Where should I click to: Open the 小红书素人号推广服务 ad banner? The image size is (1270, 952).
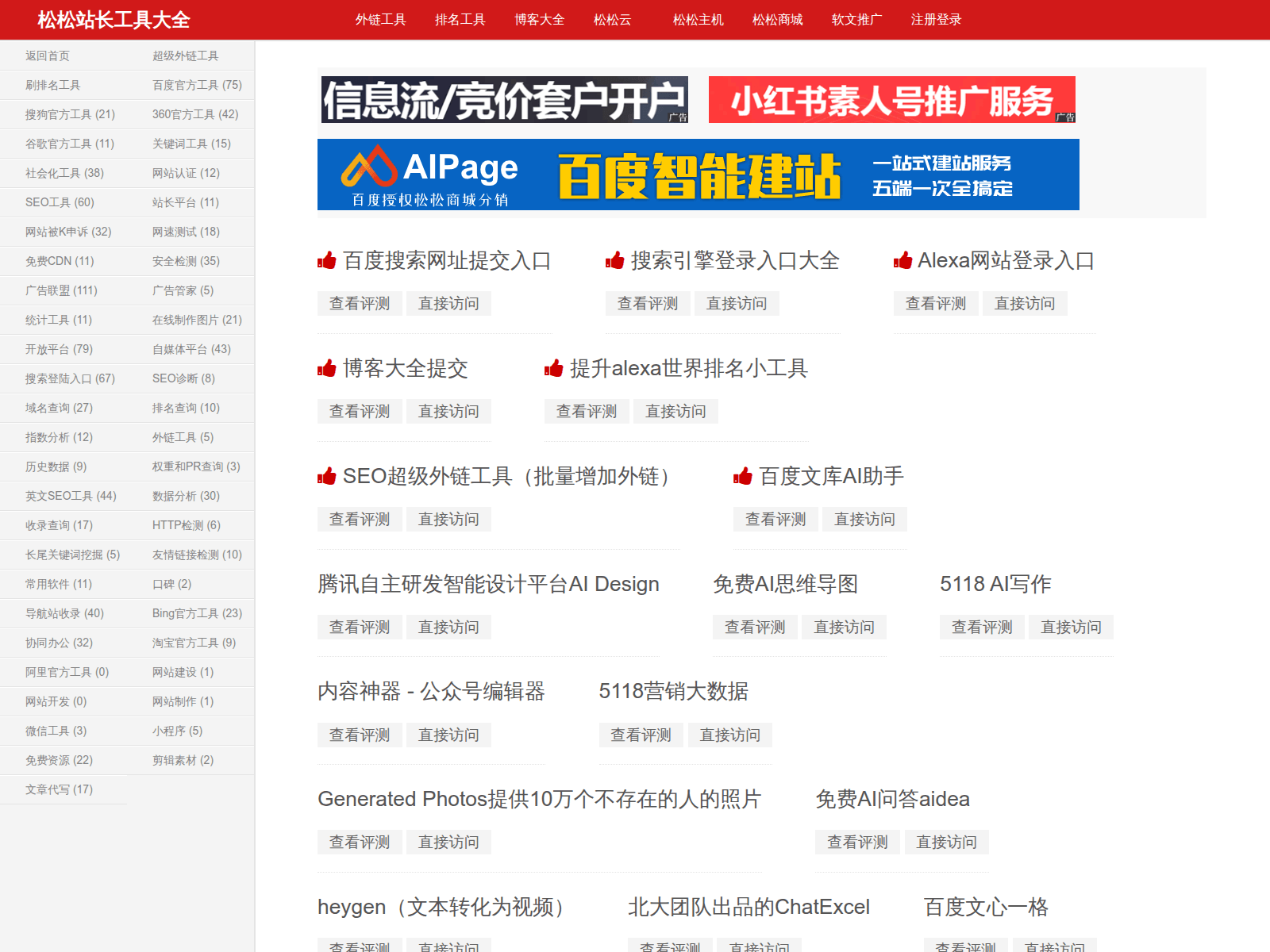[x=891, y=100]
